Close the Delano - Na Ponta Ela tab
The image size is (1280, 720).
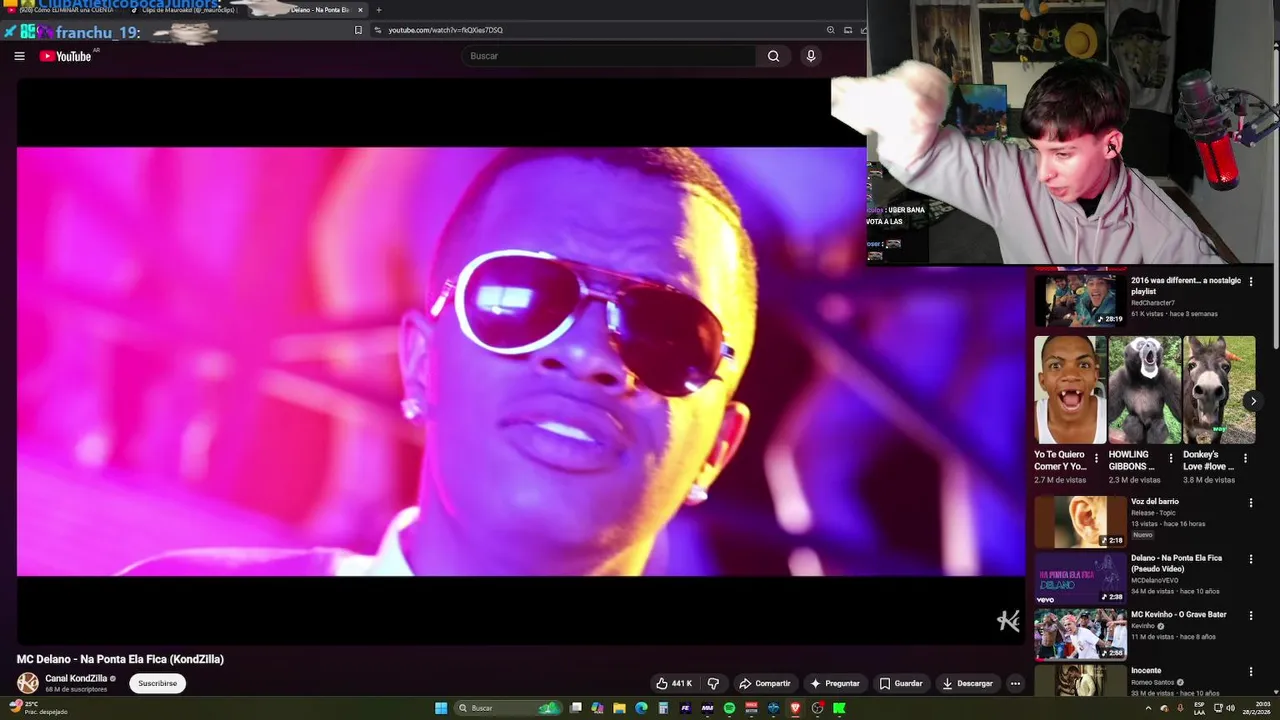[361, 10]
